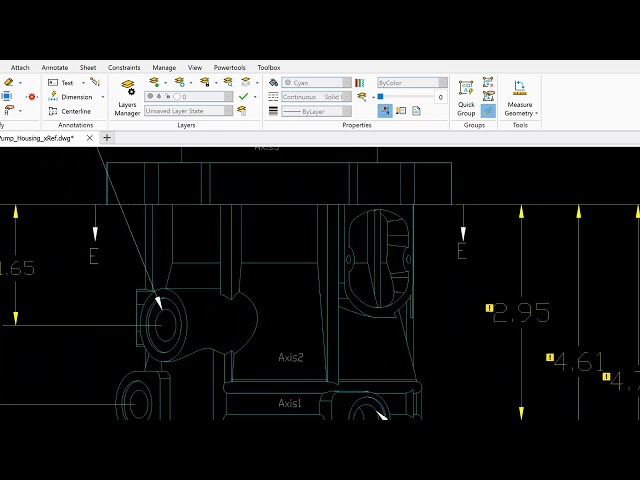
Task: Click the leader tool icon beside Text
Action: pos(95,82)
